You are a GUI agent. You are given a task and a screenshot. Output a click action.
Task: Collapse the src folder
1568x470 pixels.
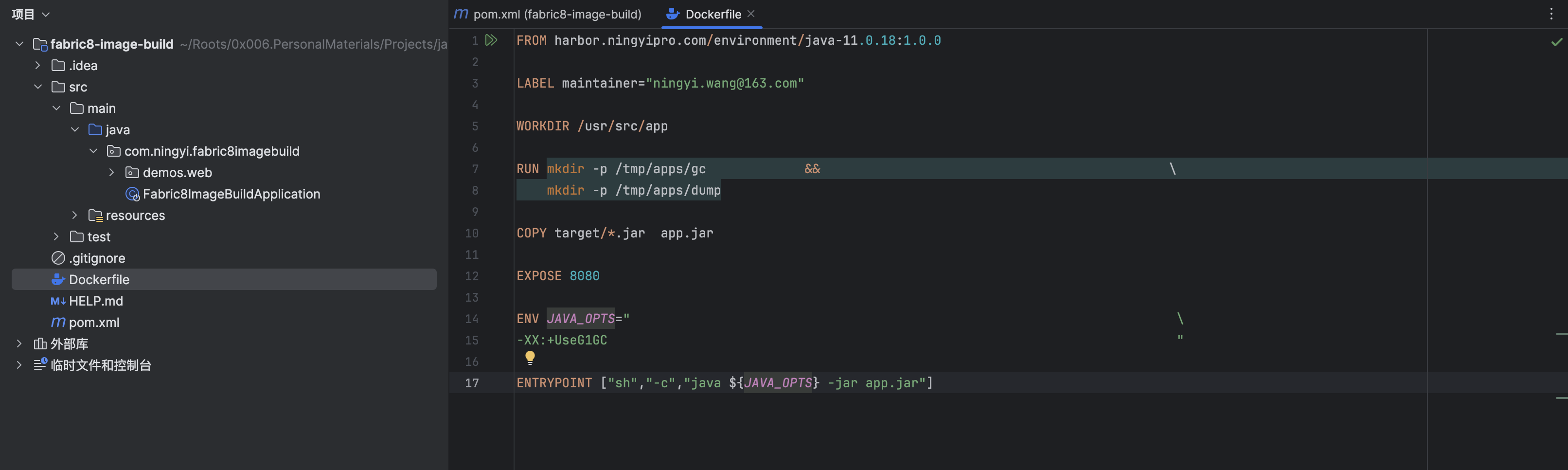[x=38, y=87]
